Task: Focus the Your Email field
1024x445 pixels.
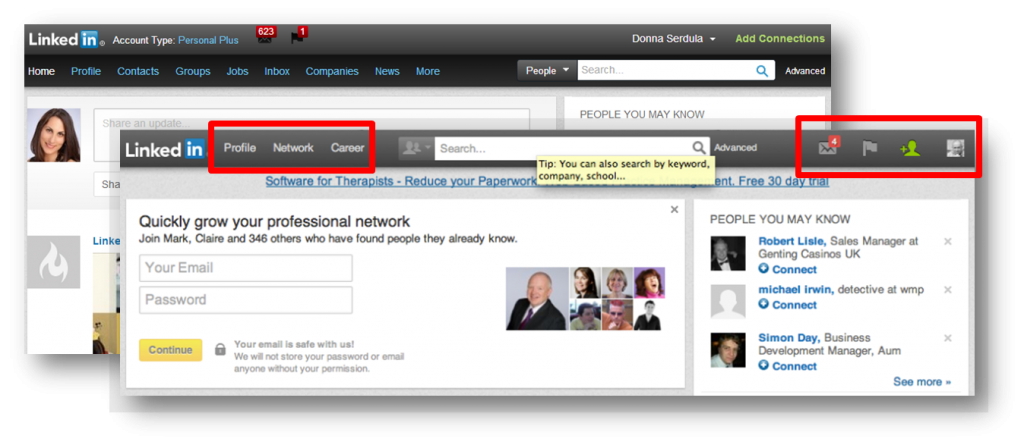Action: coord(246,268)
